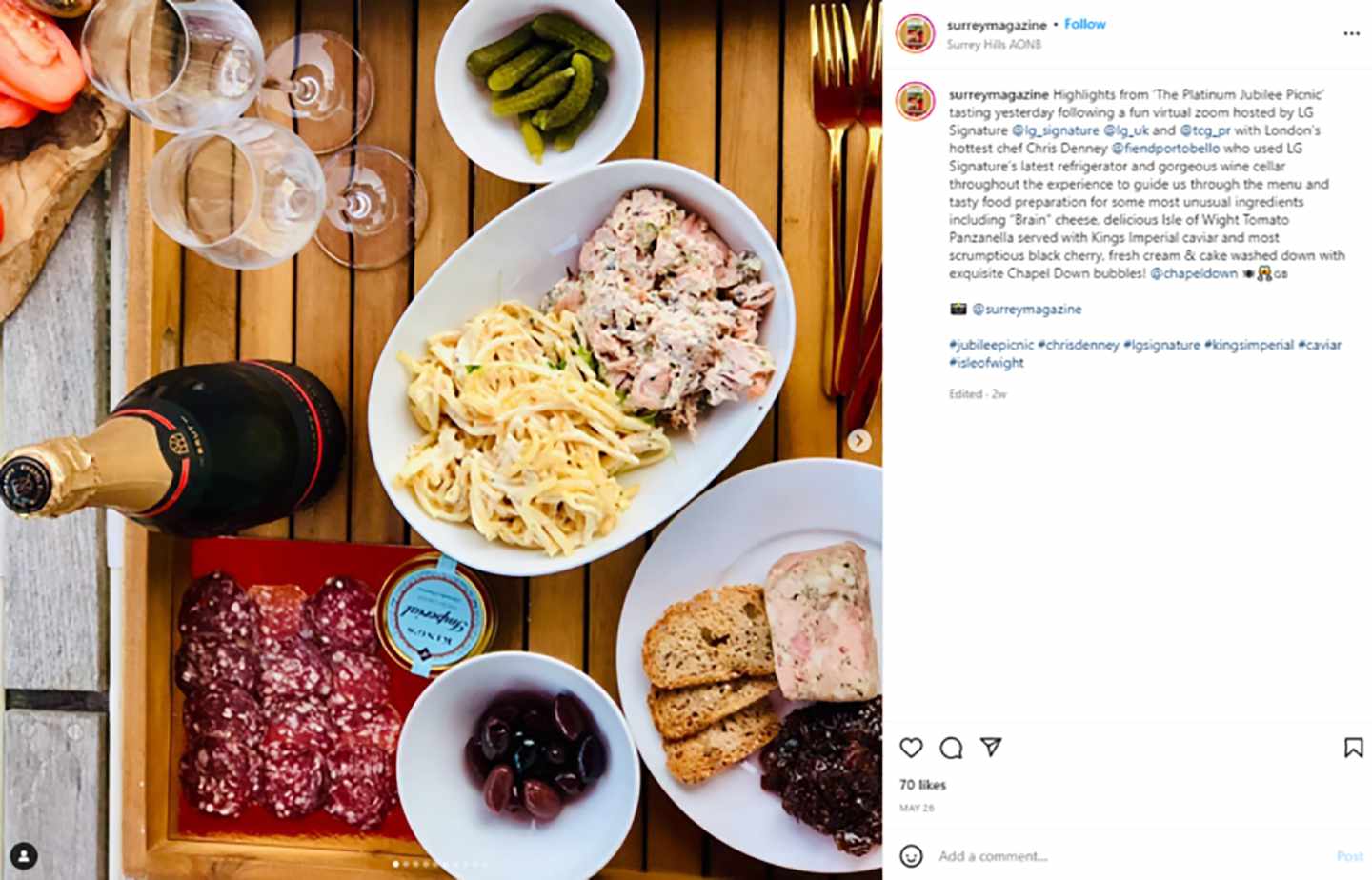Follow the surreymagazine account

tap(1084, 24)
